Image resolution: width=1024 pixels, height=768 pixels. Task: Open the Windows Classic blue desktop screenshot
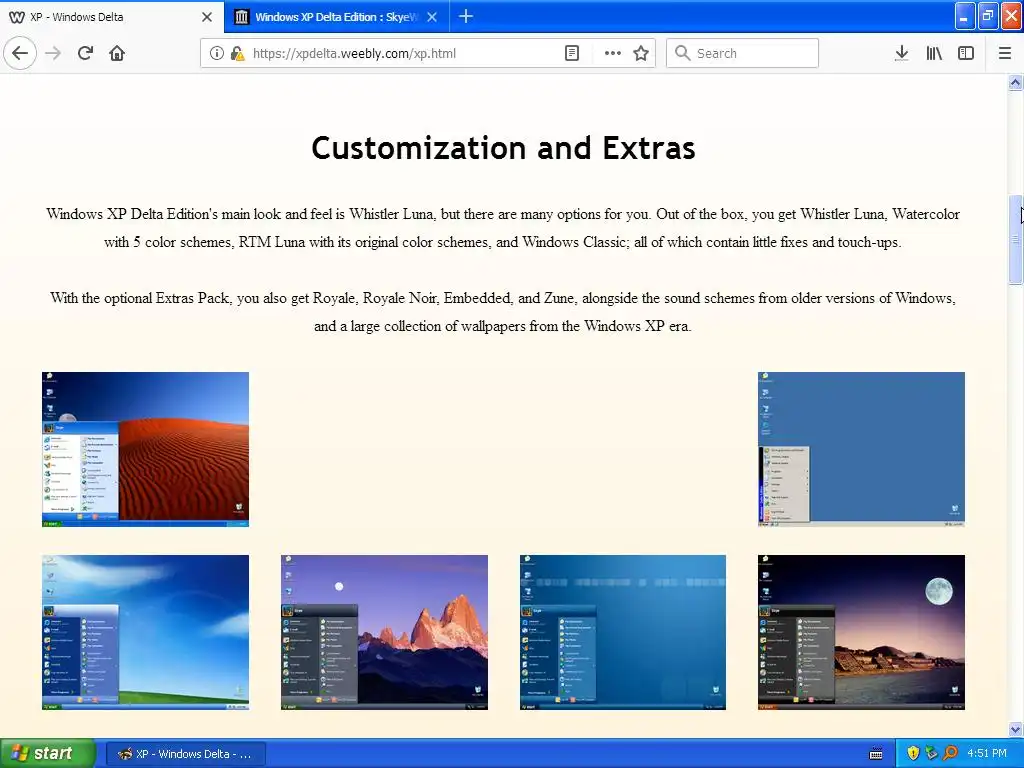click(x=861, y=449)
